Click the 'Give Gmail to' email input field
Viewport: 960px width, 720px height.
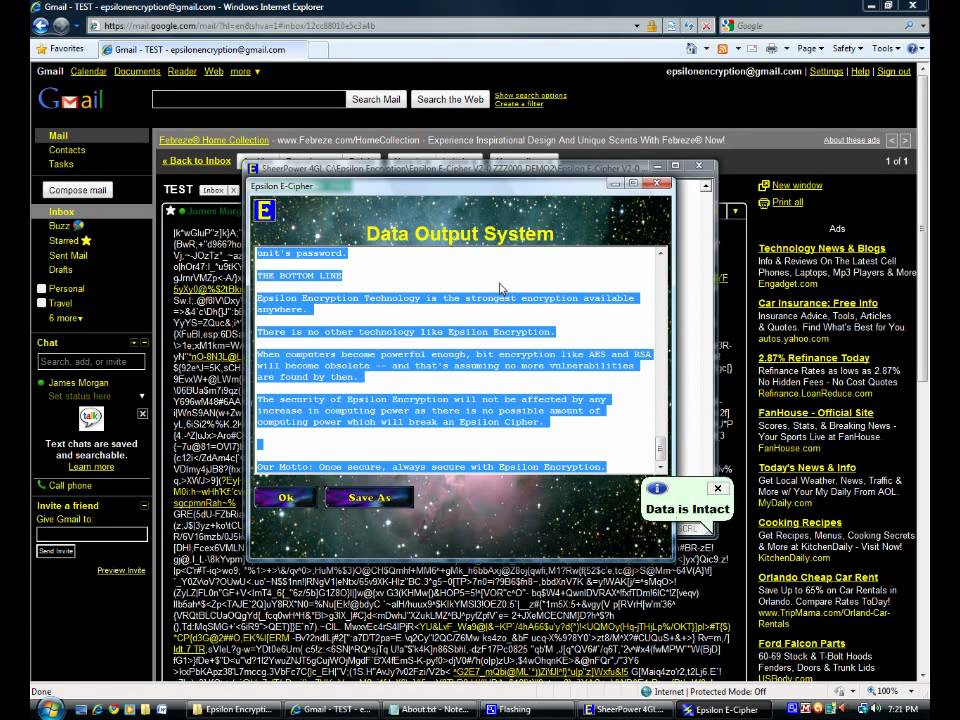pyautogui.click(x=92, y=534)
